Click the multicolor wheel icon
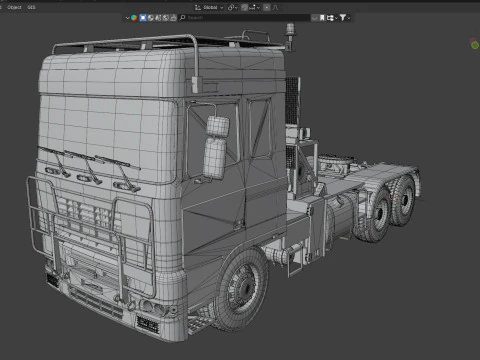The height and width of the screenshot is (360, 480). point(134,18)
